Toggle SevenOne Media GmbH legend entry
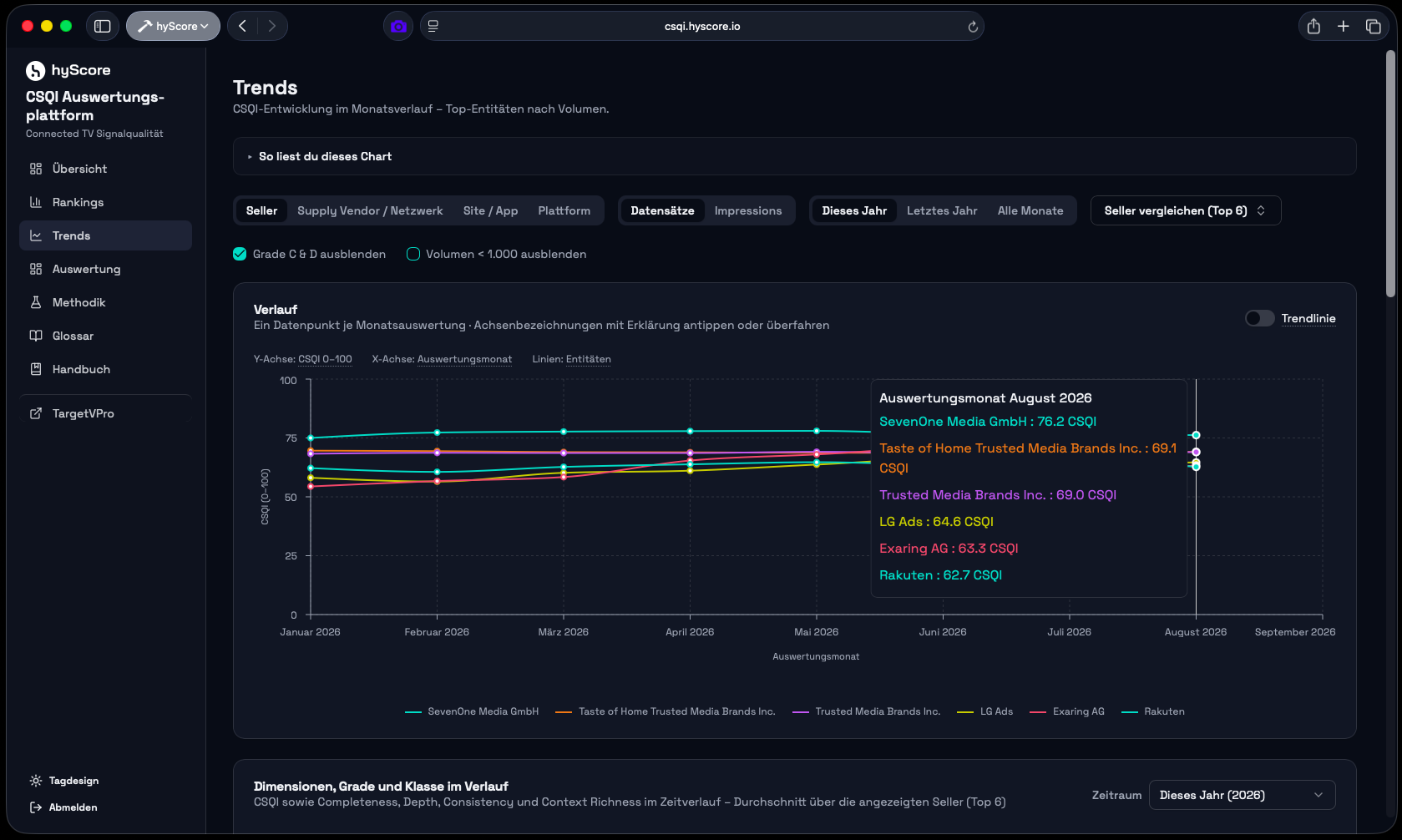Image resolution: width=1402 pixels, height=840 pixels. pos(472,711)
